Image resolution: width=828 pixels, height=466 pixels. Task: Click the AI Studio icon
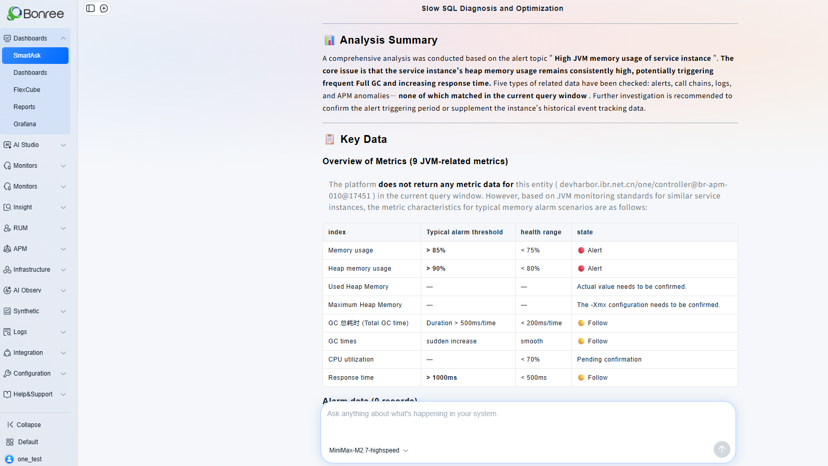[x=7, y=145]
